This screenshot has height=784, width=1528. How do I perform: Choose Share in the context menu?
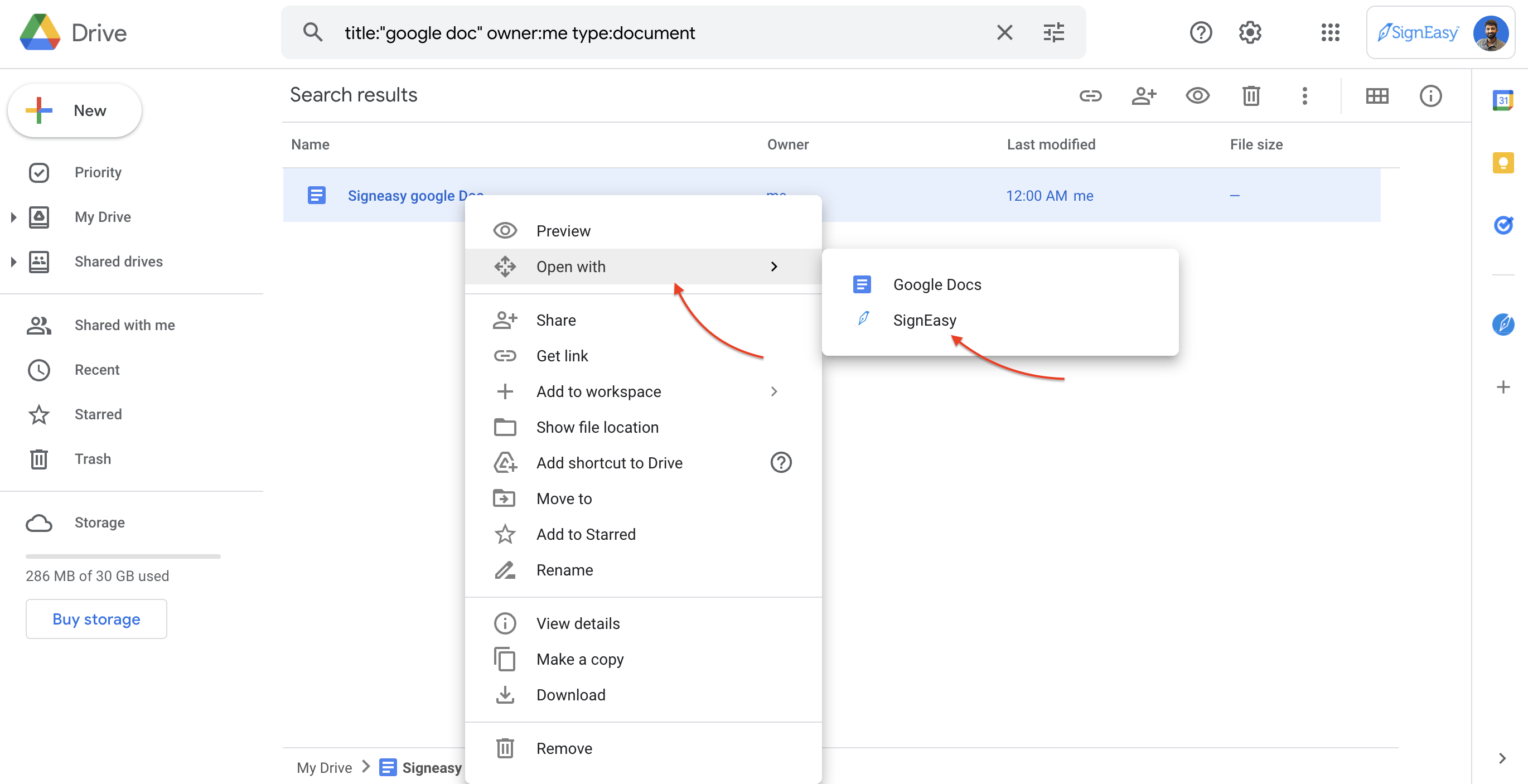click(x=643, y=320)
